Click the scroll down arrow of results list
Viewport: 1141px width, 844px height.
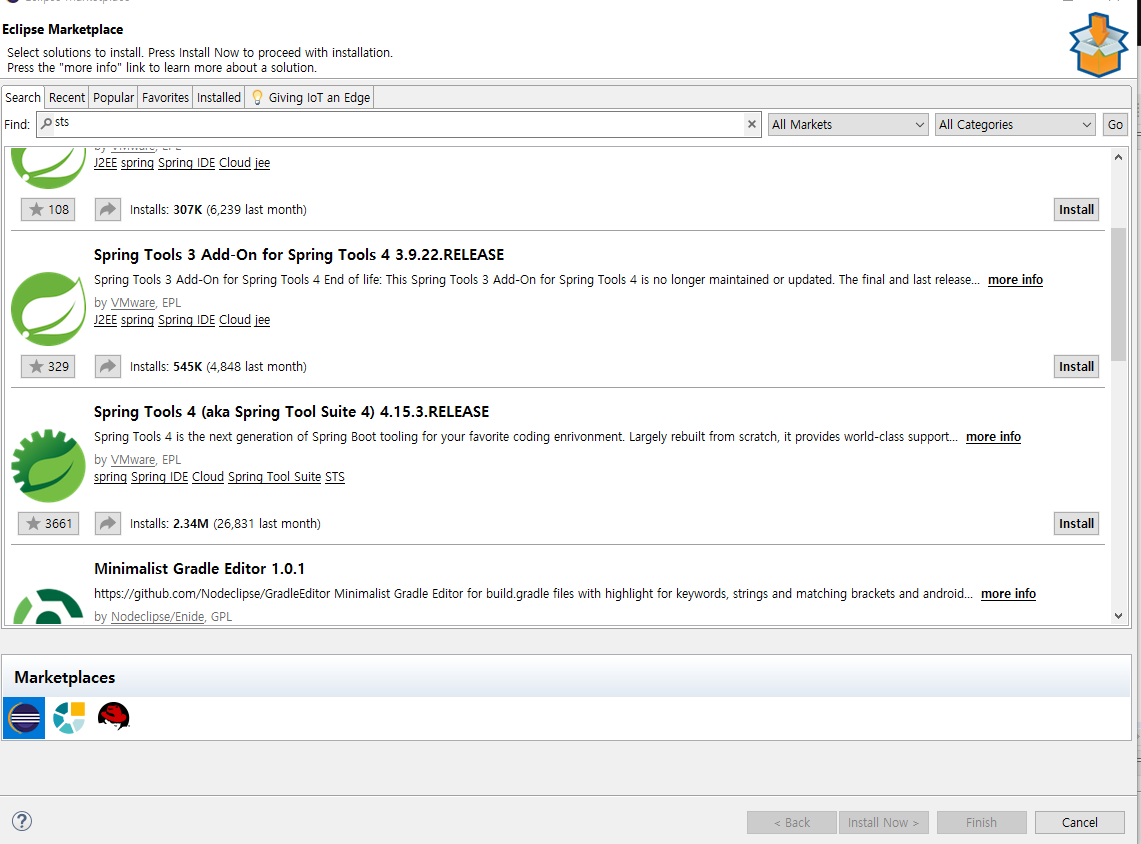[1118, 616]
